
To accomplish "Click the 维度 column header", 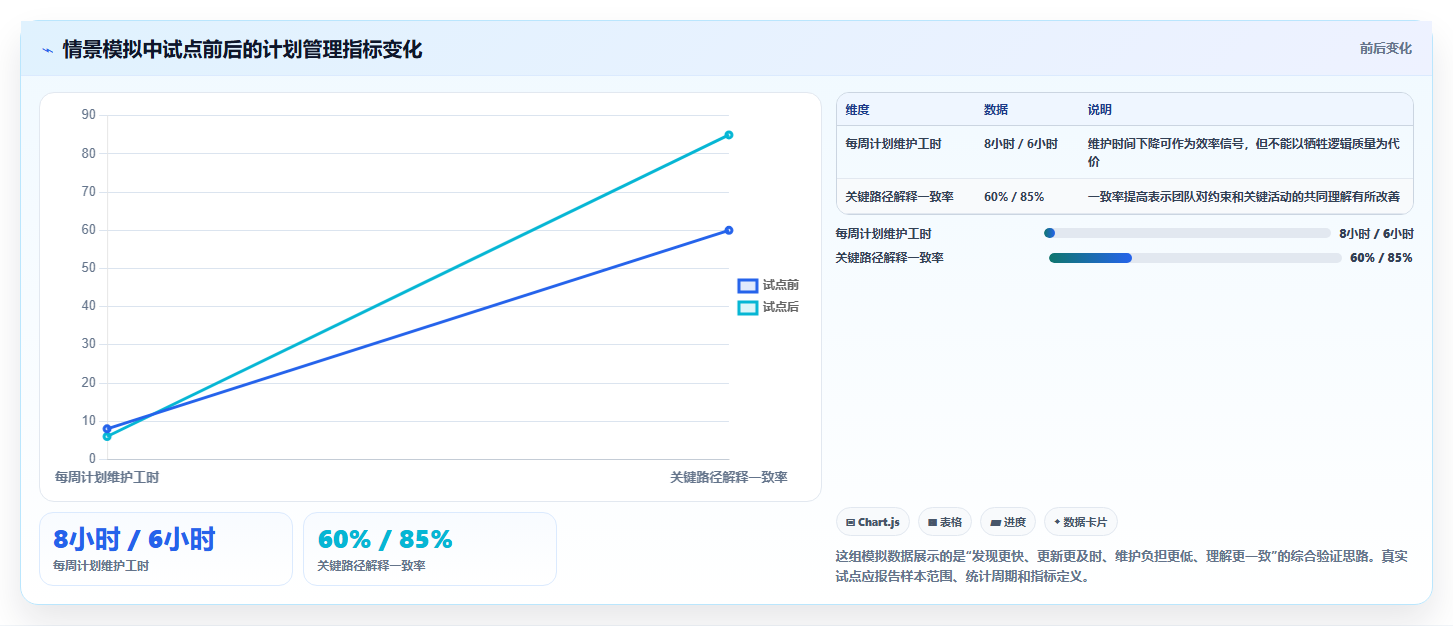I will click(857, 110).
